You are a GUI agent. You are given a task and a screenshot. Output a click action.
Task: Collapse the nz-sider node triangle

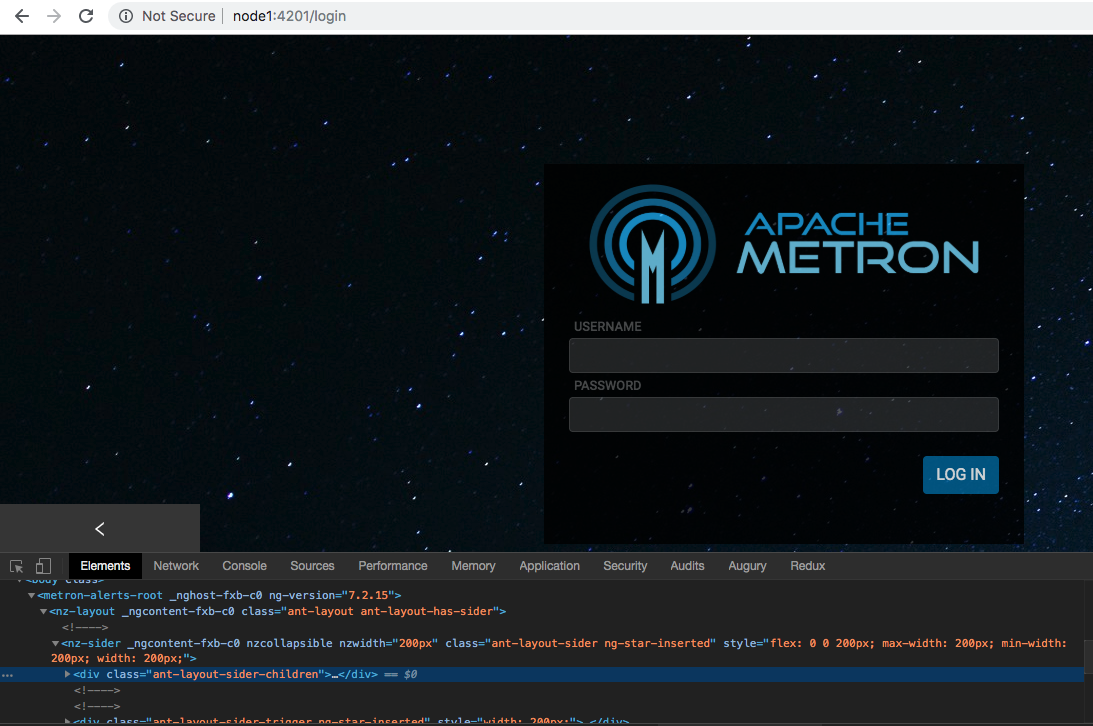55,644
